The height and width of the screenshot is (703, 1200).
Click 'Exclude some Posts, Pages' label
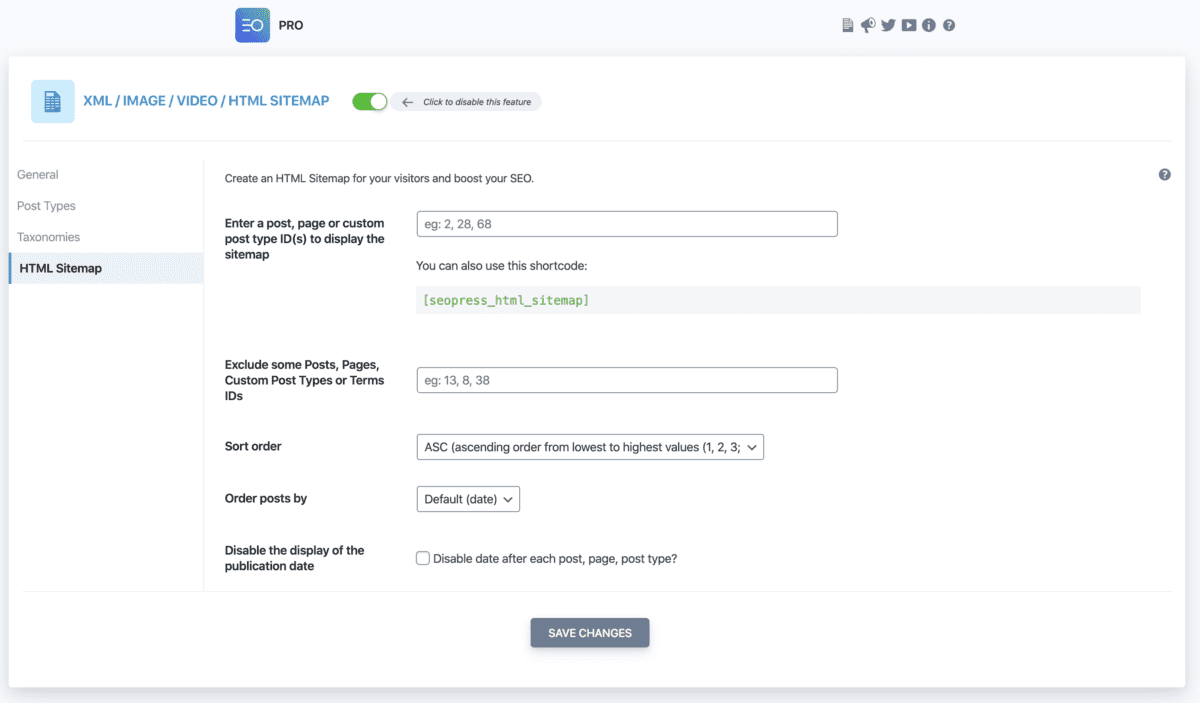[305, 380]
